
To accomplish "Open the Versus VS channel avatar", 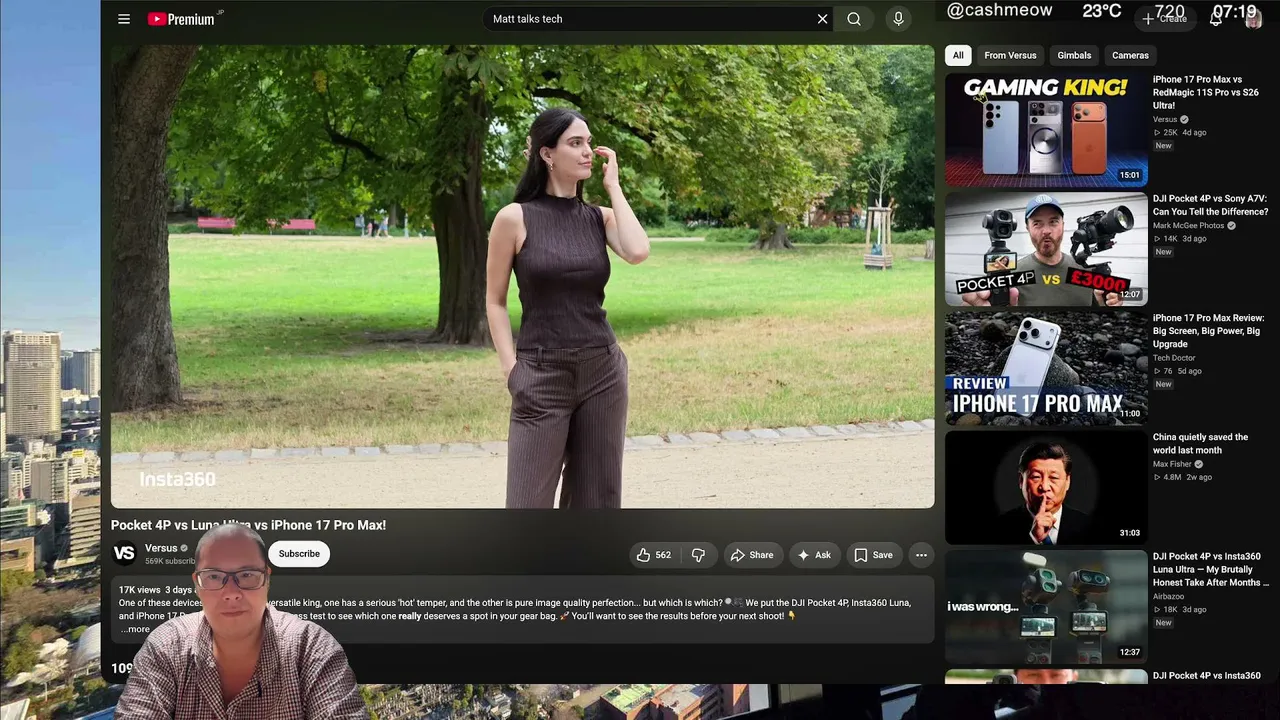I will coord(124,553).
